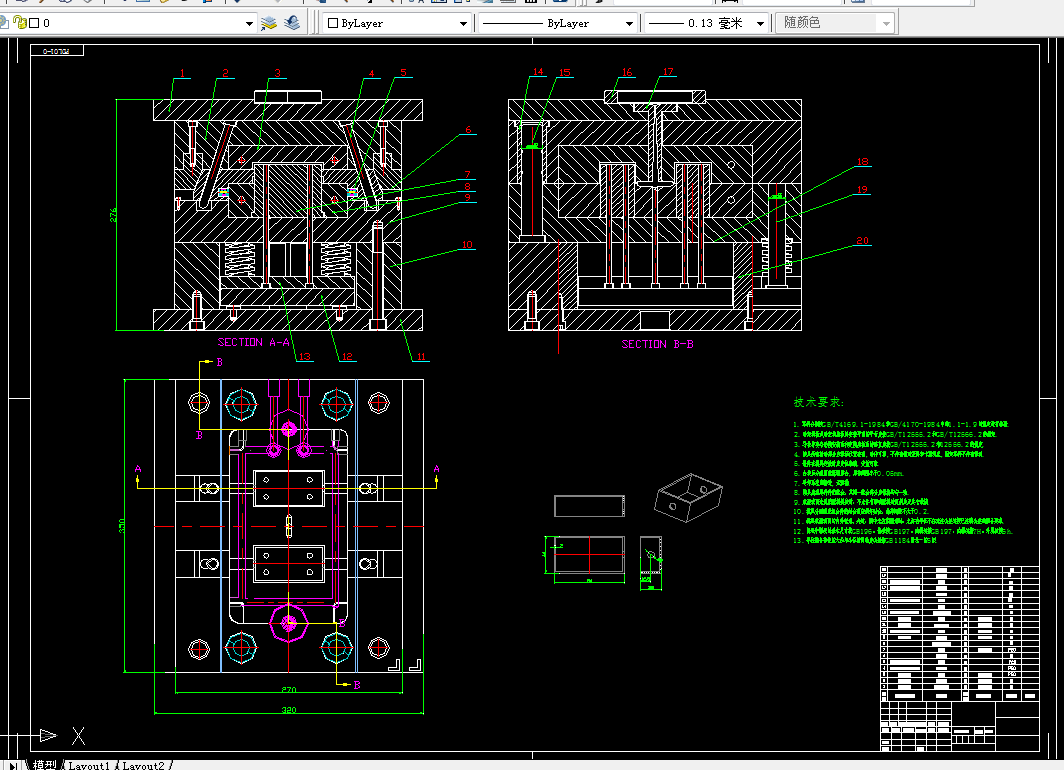Click part callout number 19
This screenshot has width=1064, height=770.
[862, 189]
